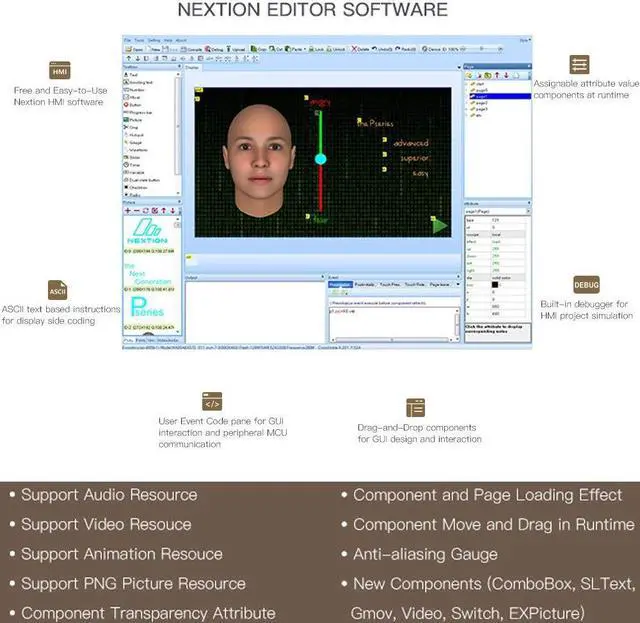Remove picture using the minus icon
This screenshot has height=623, width=640.
(x=136, y=211)
